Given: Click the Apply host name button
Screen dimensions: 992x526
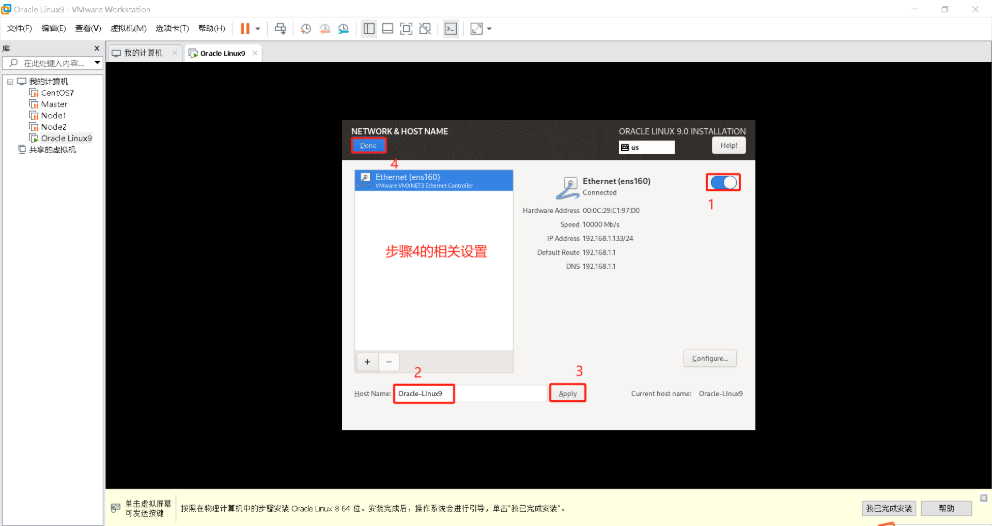Looking at the screenshot, I should (567, 394).
